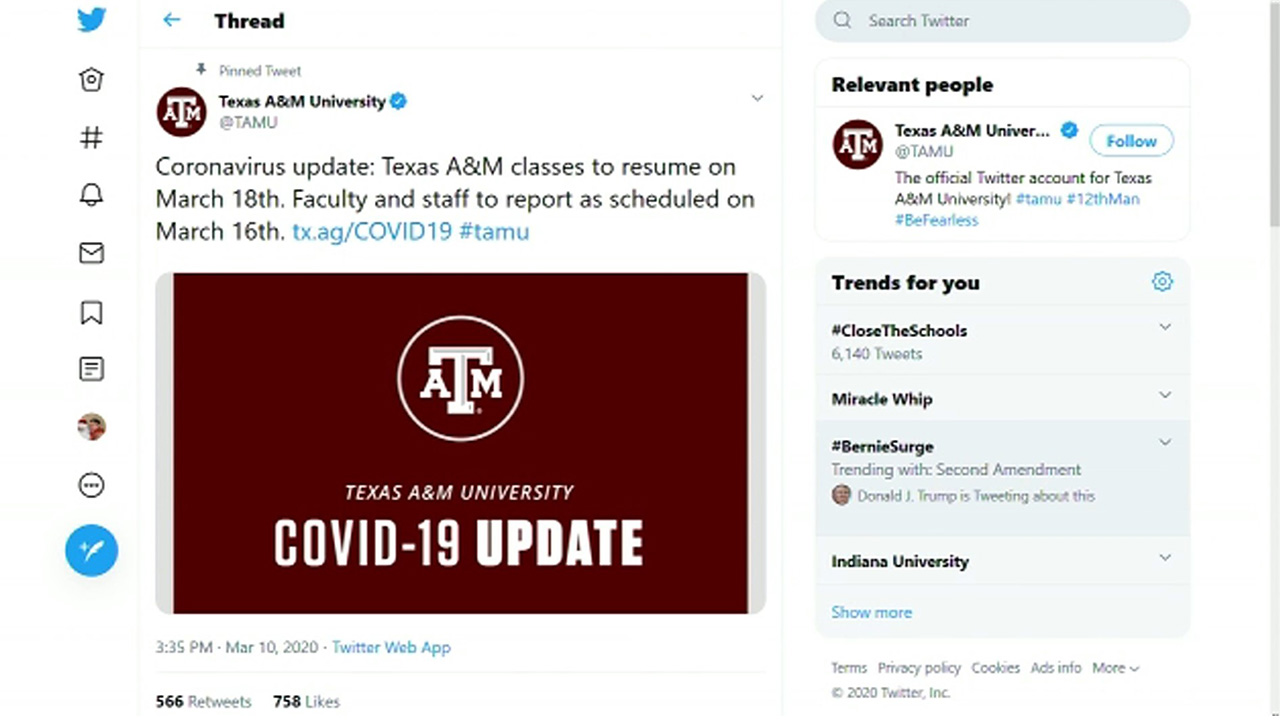Image resolution: width=1280 pixels, height=720 pixels.
Task: Open Bookmarks icon in sidebar
Action: tap(91, 312)
